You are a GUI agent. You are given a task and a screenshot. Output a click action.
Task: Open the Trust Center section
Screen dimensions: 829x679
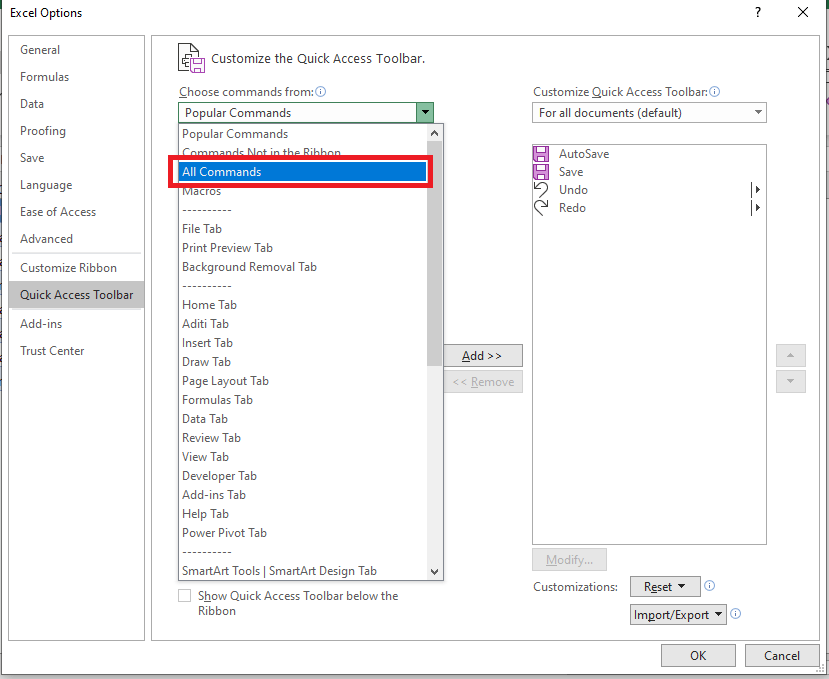[x=52, y=351]
